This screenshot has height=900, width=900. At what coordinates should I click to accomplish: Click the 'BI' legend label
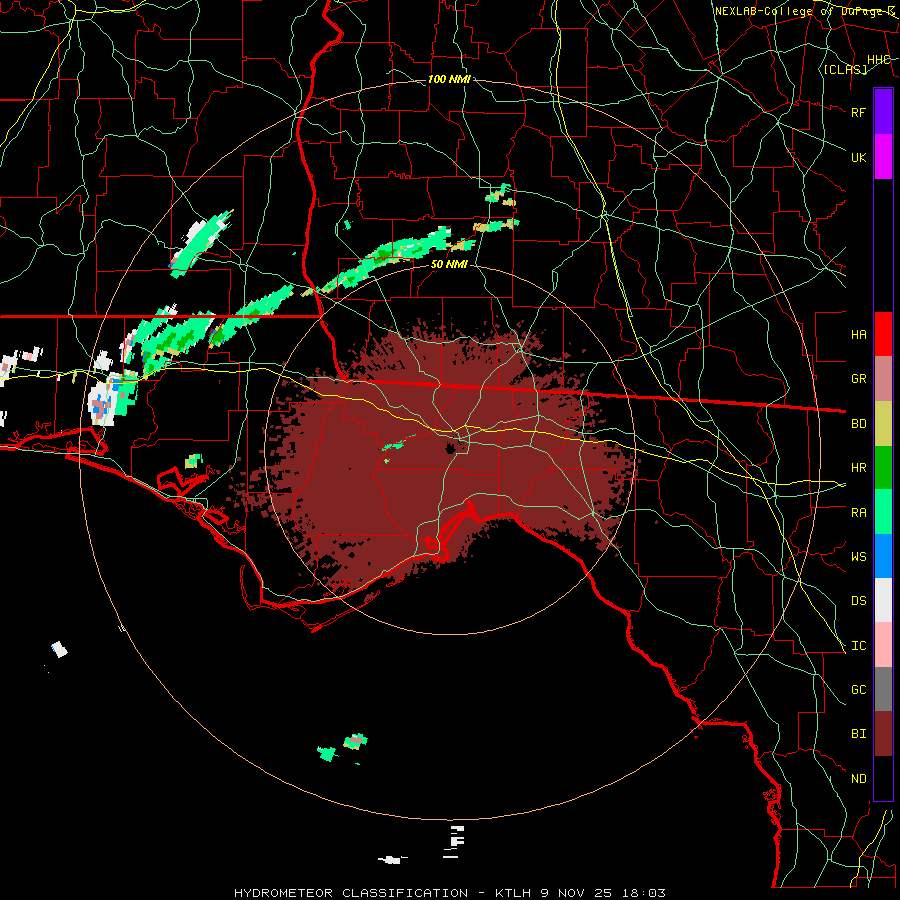tap(858, 734)
